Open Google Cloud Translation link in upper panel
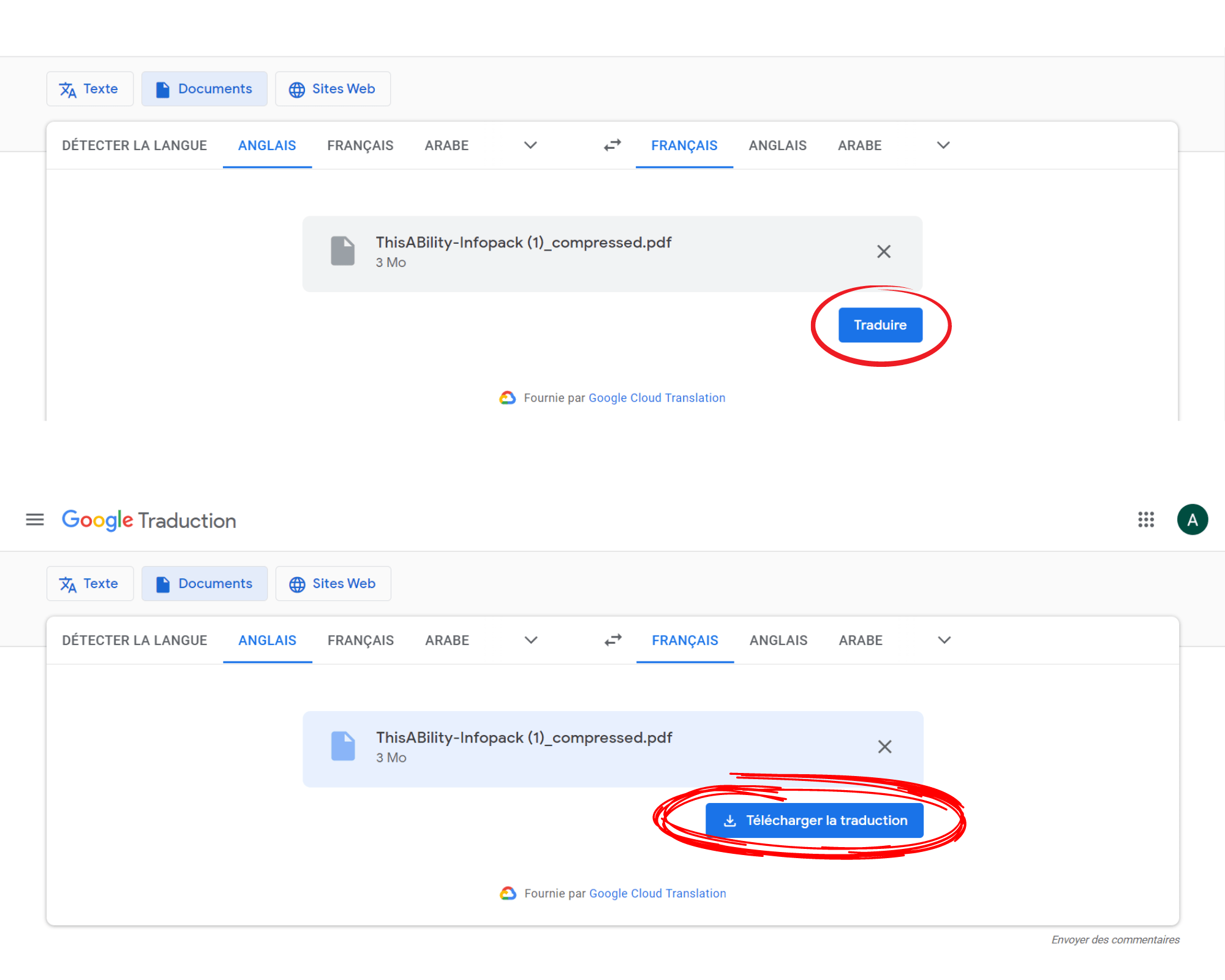1225x980 pixels. [657, 398]
